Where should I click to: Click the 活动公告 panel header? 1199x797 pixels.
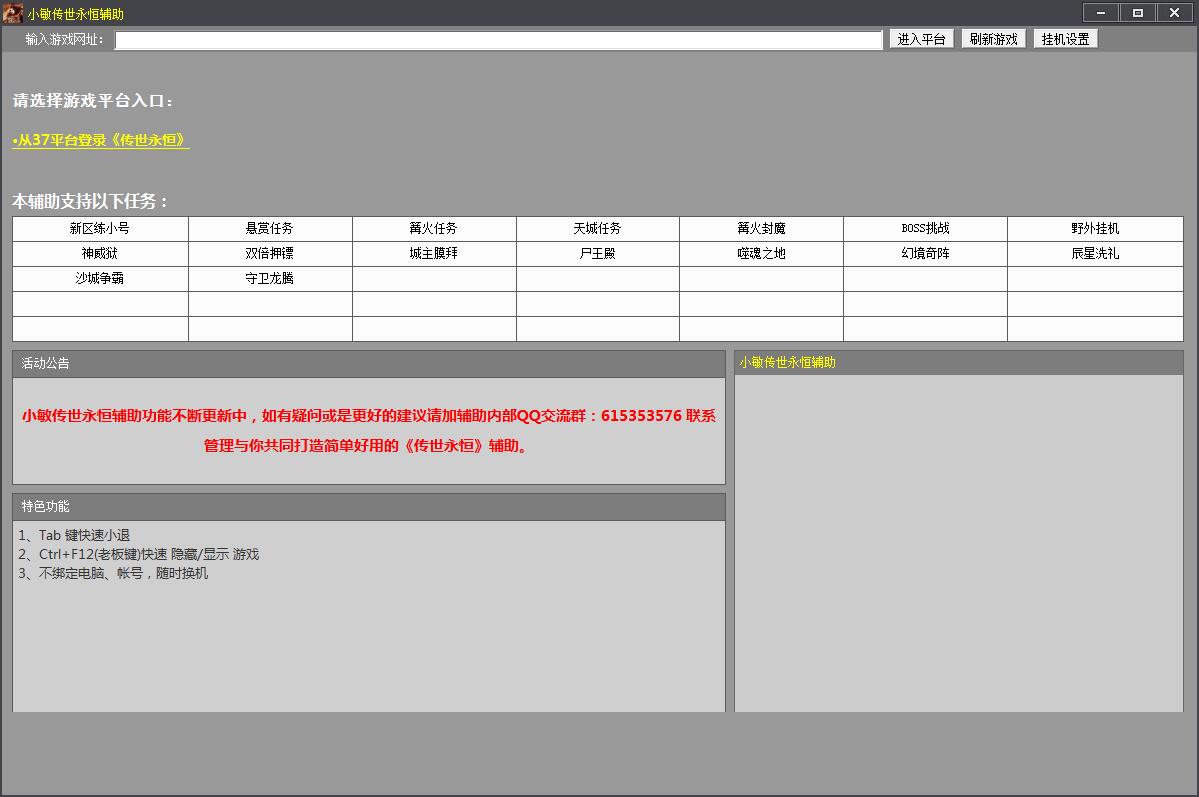click(x=368, y=364)
